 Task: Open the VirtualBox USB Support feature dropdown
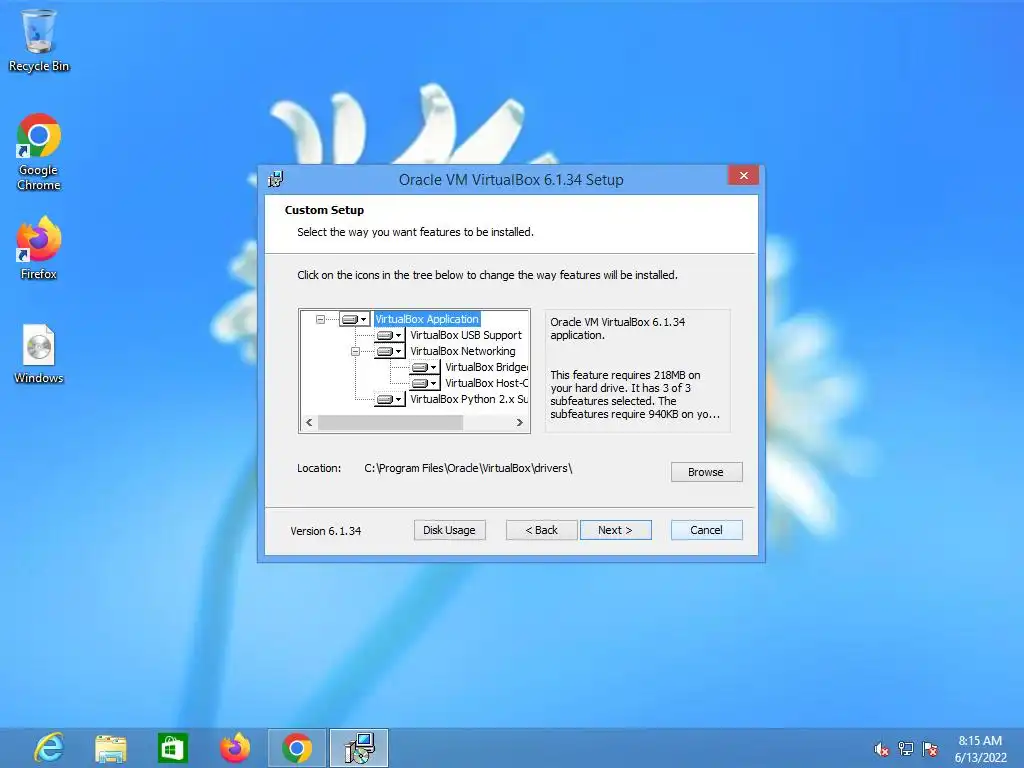pos(389,335)
